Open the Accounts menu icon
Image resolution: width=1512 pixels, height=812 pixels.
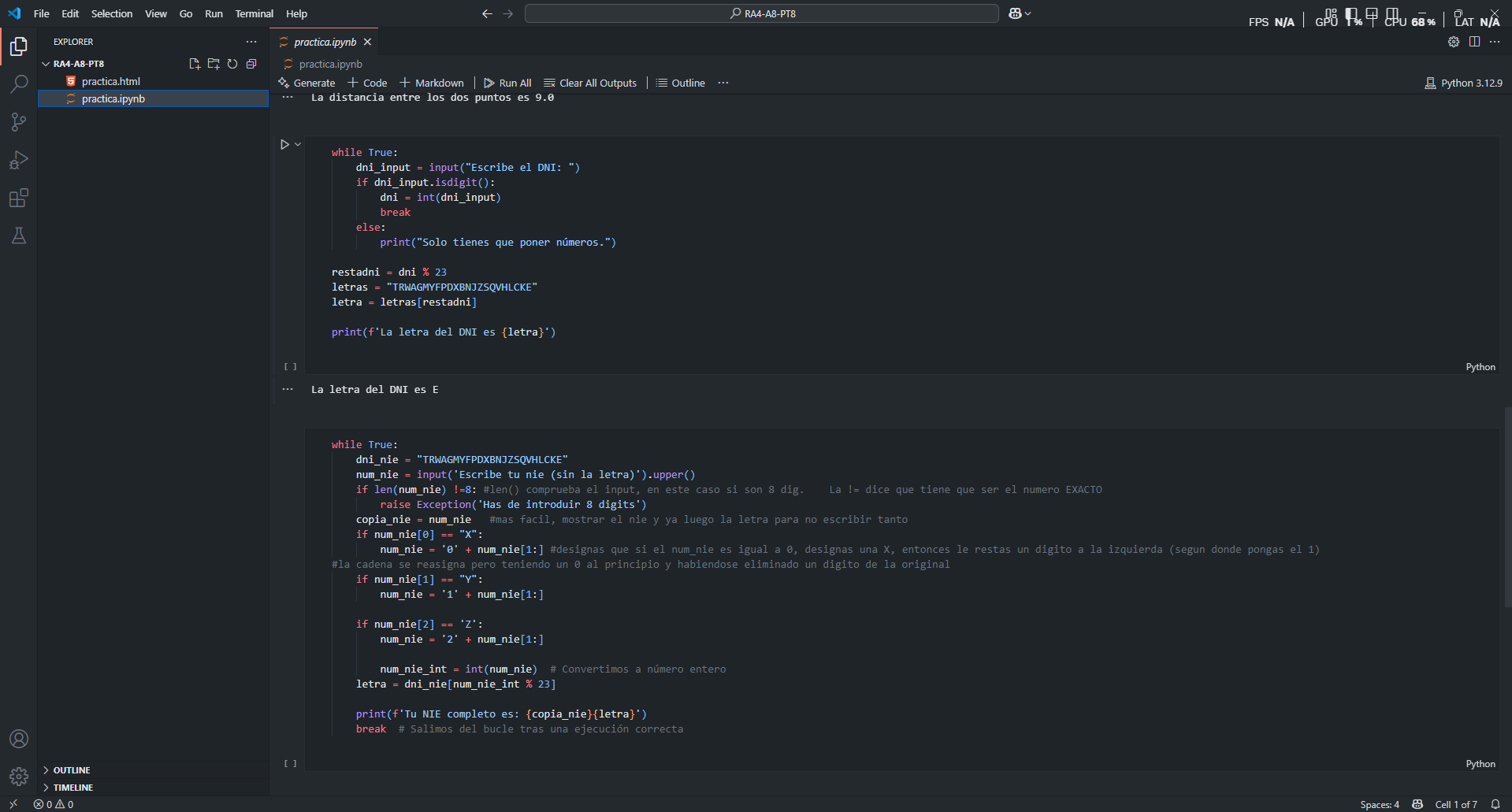pos(19,739)
